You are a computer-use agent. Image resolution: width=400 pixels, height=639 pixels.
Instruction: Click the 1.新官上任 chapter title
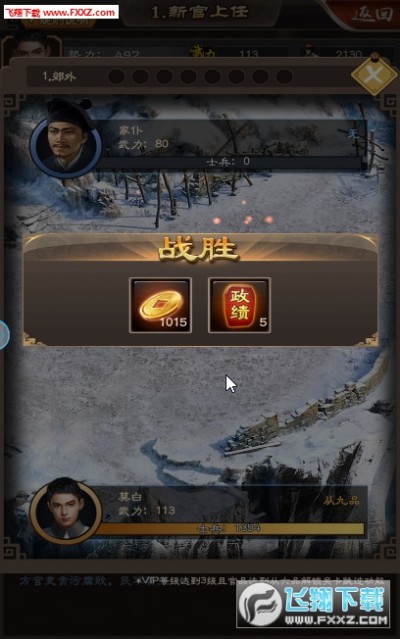(x=200, y=12)
